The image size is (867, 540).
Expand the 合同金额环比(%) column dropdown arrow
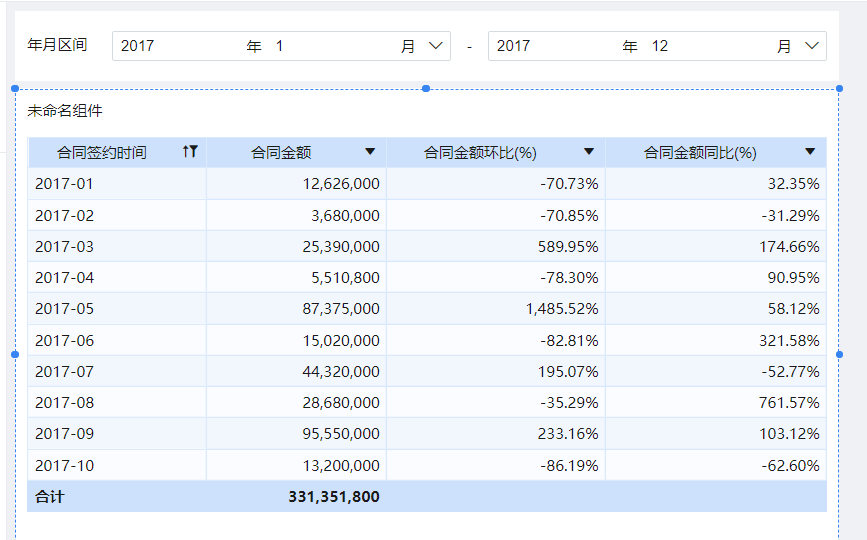[589, 152]
